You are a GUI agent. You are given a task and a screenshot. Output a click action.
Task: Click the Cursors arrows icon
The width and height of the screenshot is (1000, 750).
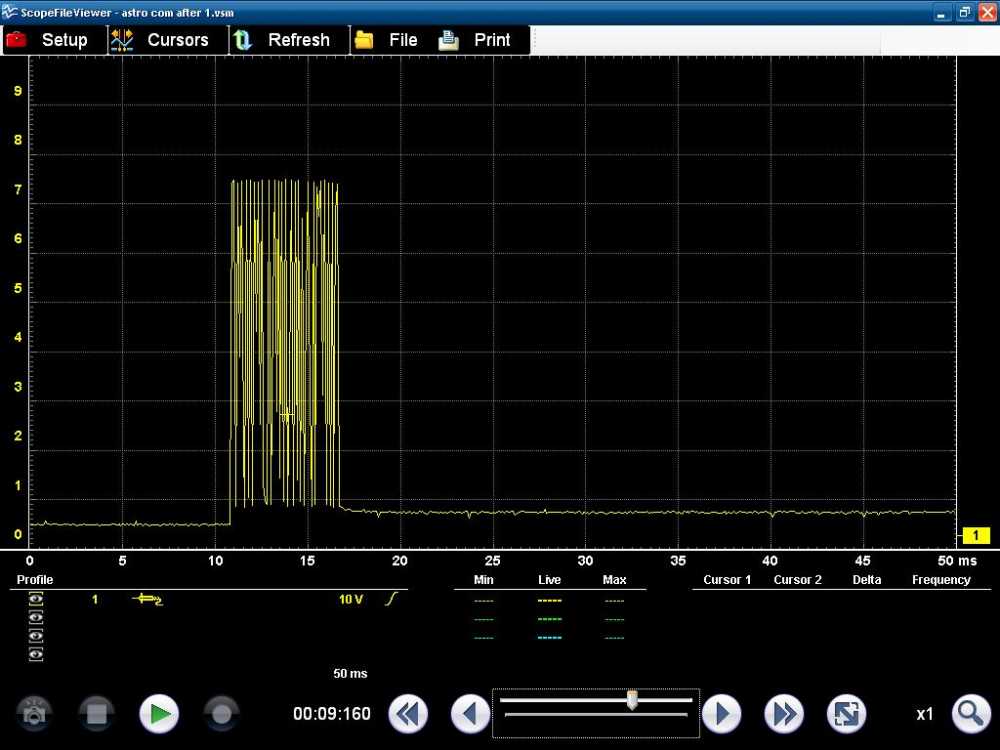point(122,40)
